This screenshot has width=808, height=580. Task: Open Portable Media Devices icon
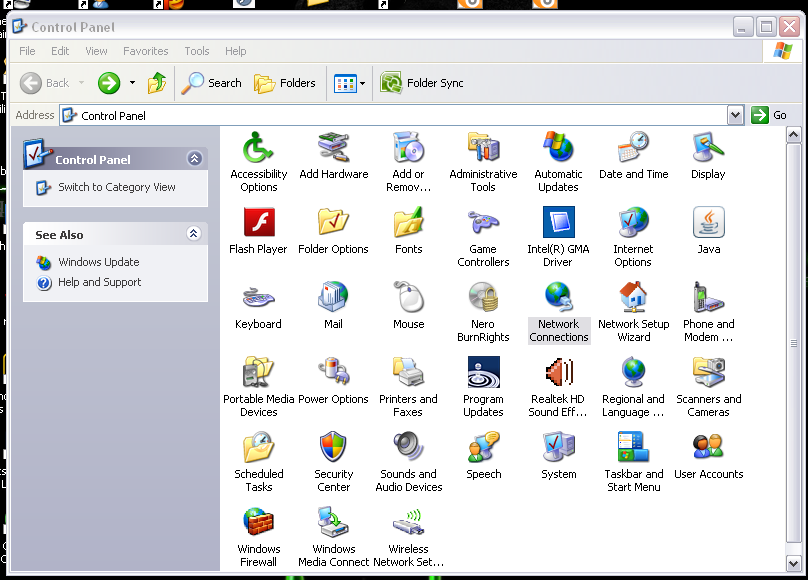click(258, 372)
